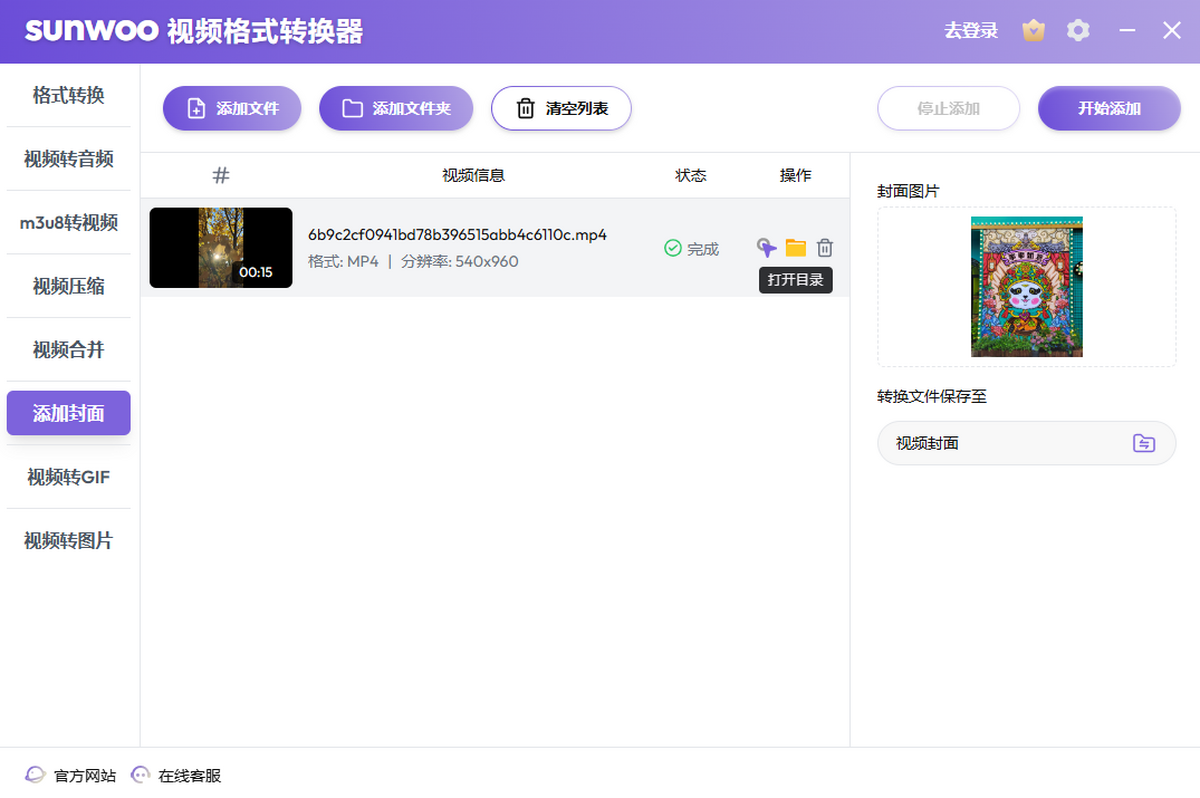1200x798 pixels.
Task: Click the disabled 停止添加 stop button
Action: pyautogui.click(x=948, y=108)
